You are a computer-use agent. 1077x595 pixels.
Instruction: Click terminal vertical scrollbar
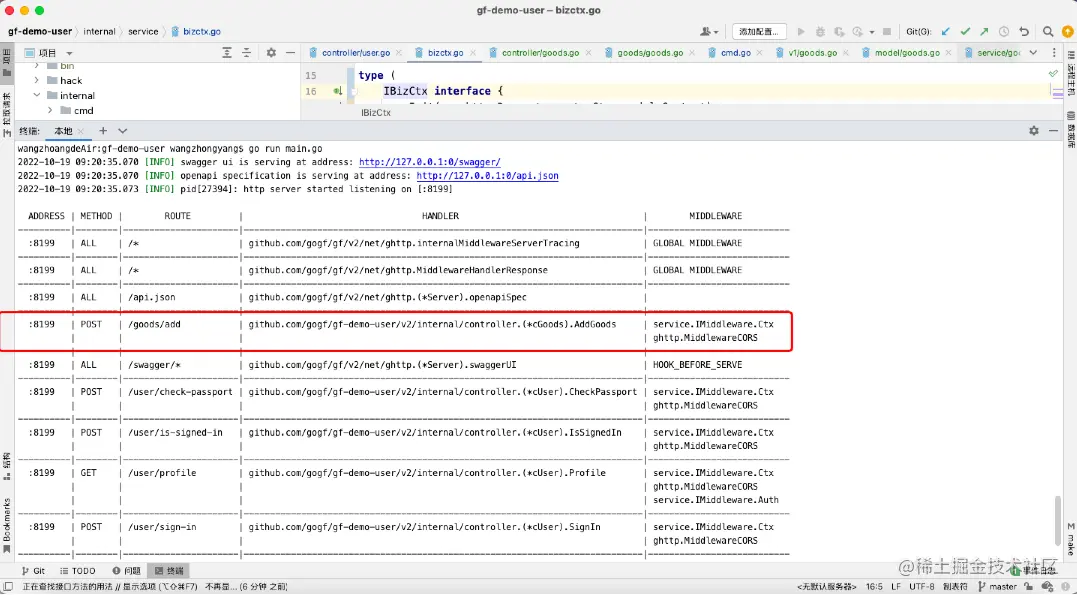[1059, 522]
